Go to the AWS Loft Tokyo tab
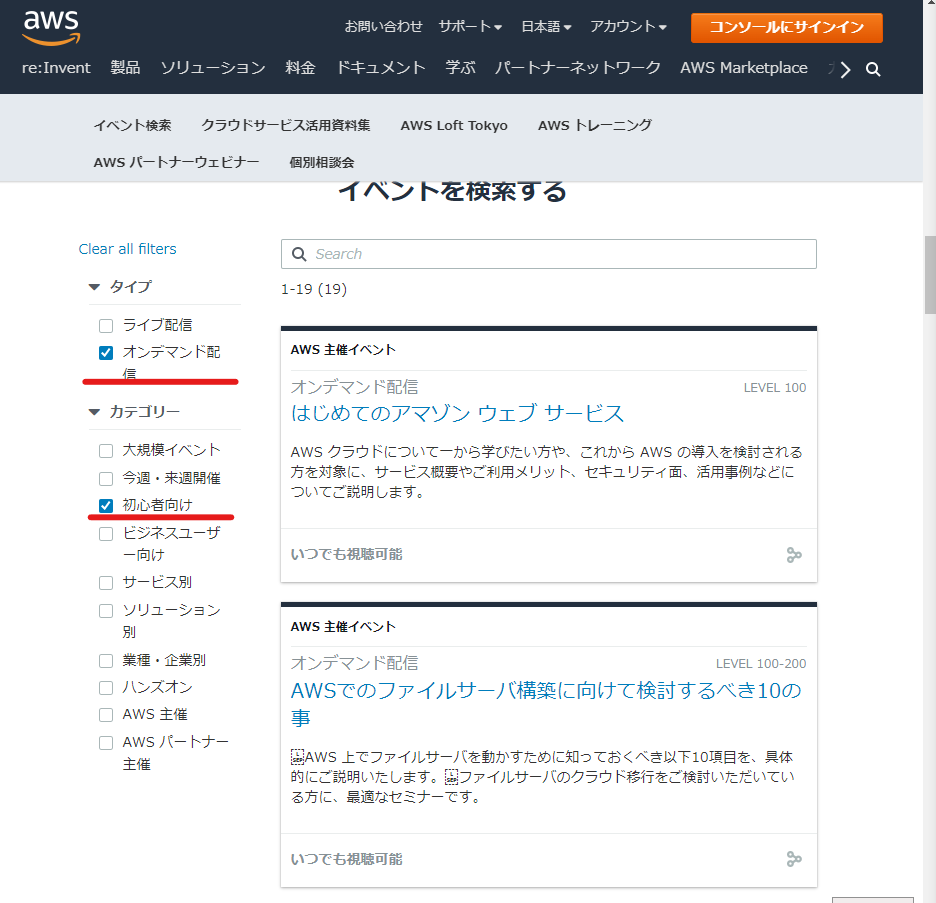Viewport: 936px width, 903px height. pyautogui.click(x=454, y=125)
